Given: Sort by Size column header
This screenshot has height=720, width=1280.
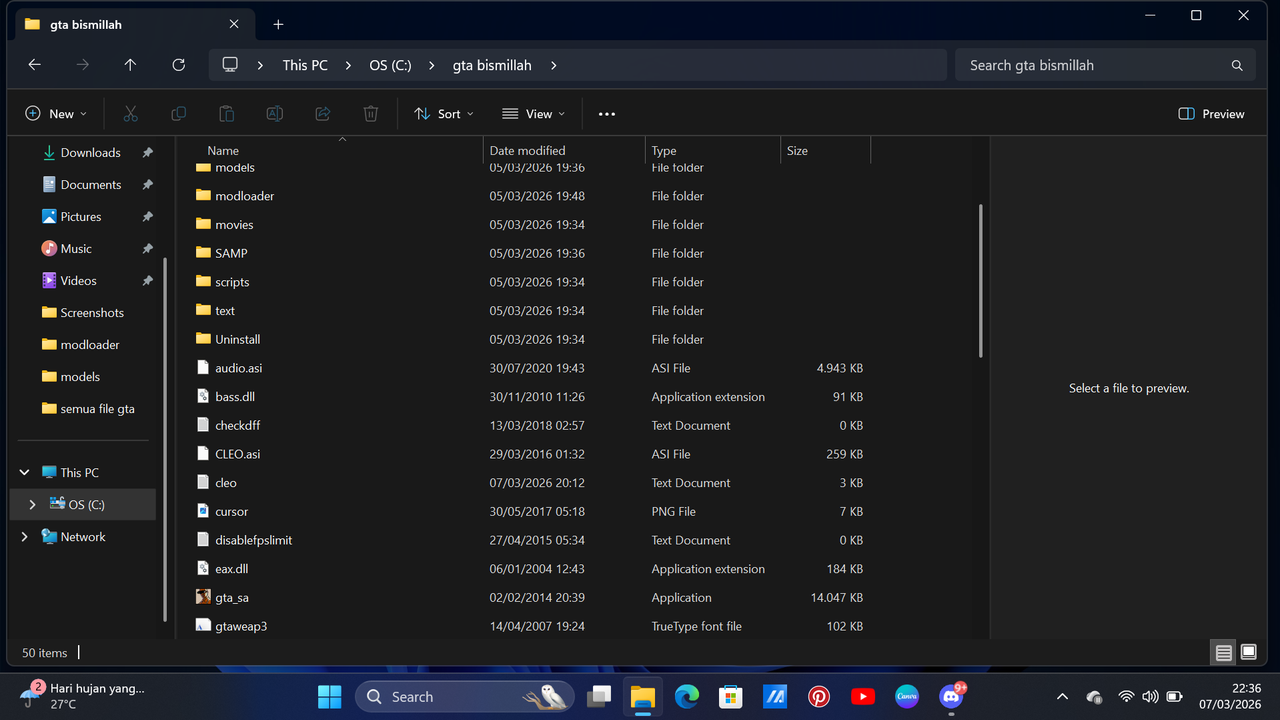Looking at the screenshot, I should tap(826, 150).
